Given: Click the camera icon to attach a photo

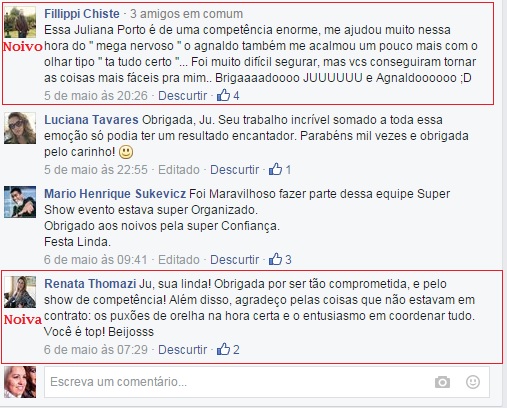Looking at the screenshot, I should [x=442, y=382].
